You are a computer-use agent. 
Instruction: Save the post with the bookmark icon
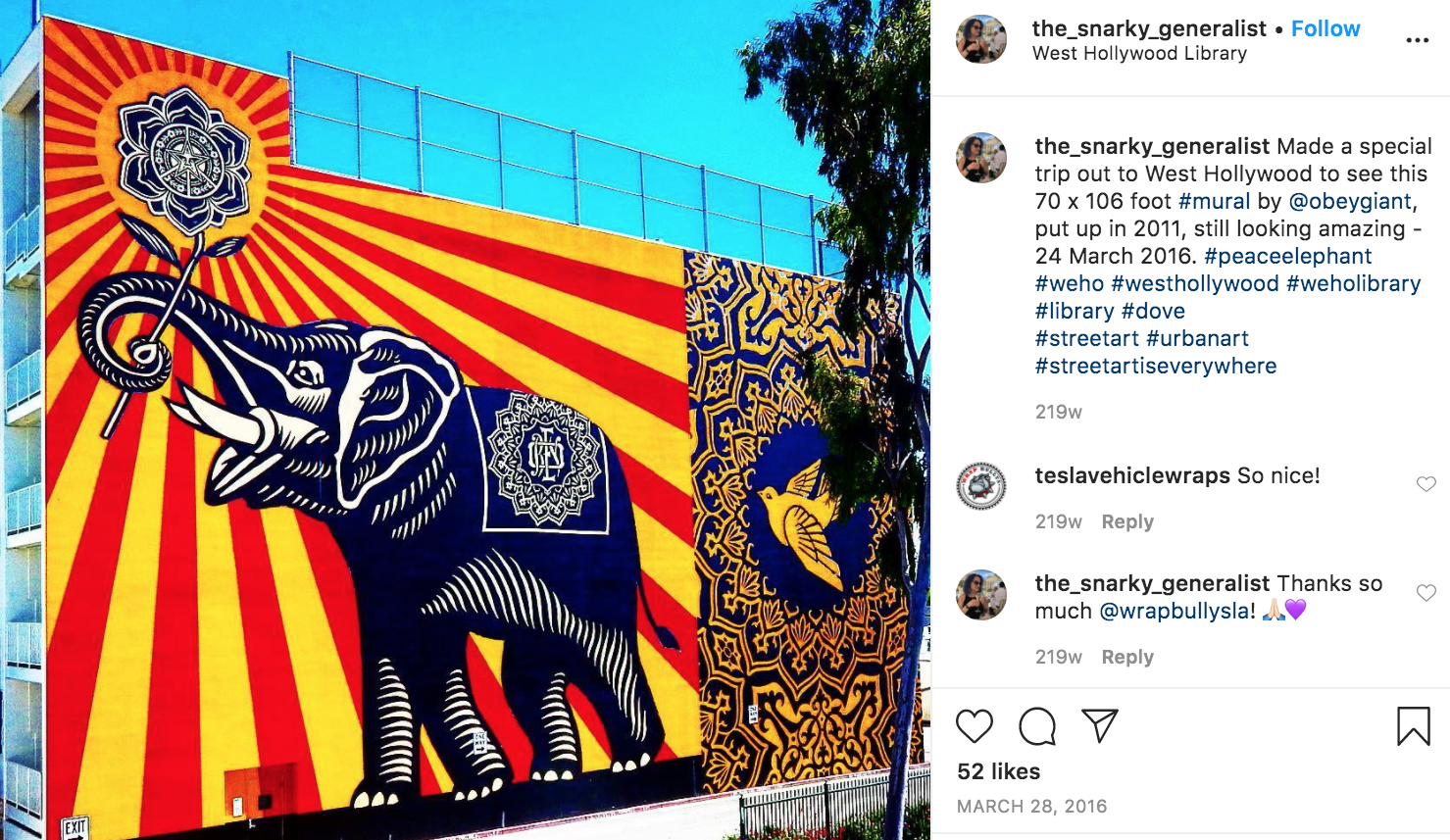[x=1413, y=726]
